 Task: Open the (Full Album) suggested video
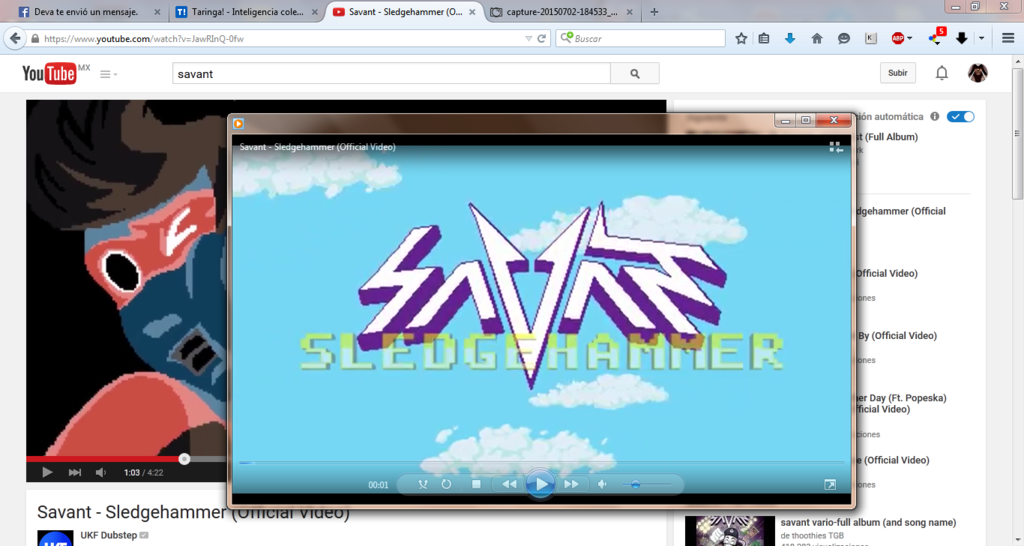pos(887,137)
